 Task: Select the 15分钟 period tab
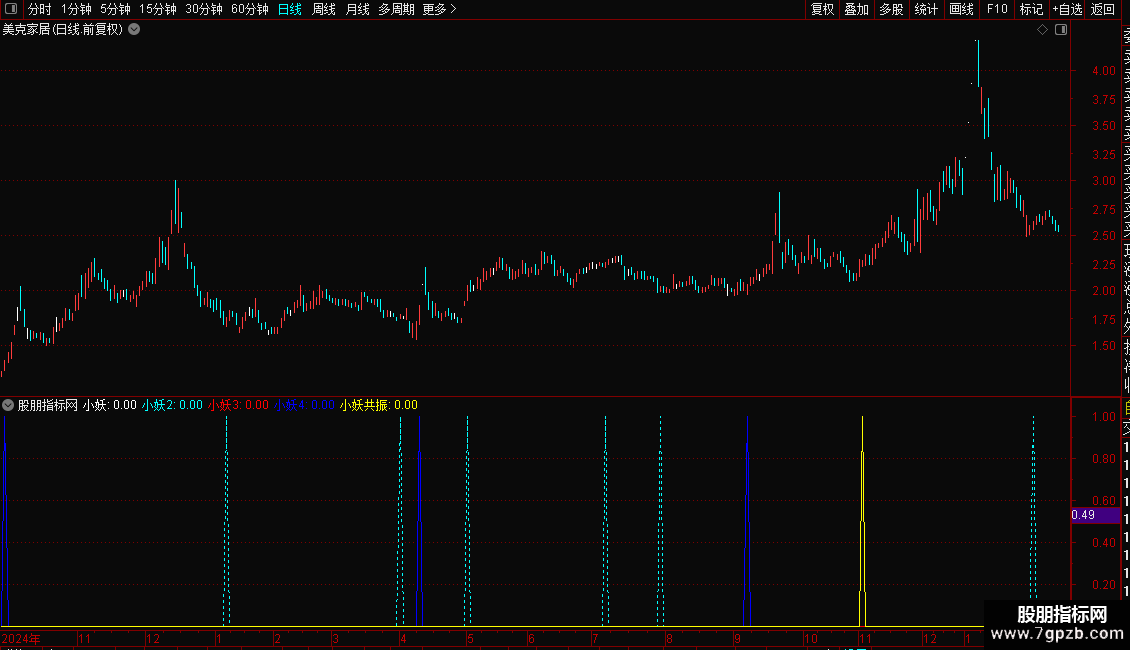pos(158,9)
